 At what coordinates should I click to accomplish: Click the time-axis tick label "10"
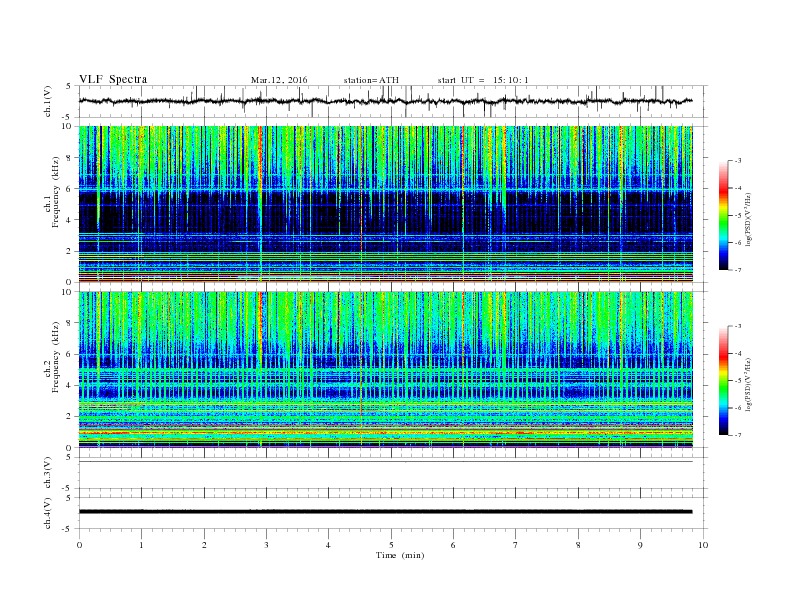[703, 545]
